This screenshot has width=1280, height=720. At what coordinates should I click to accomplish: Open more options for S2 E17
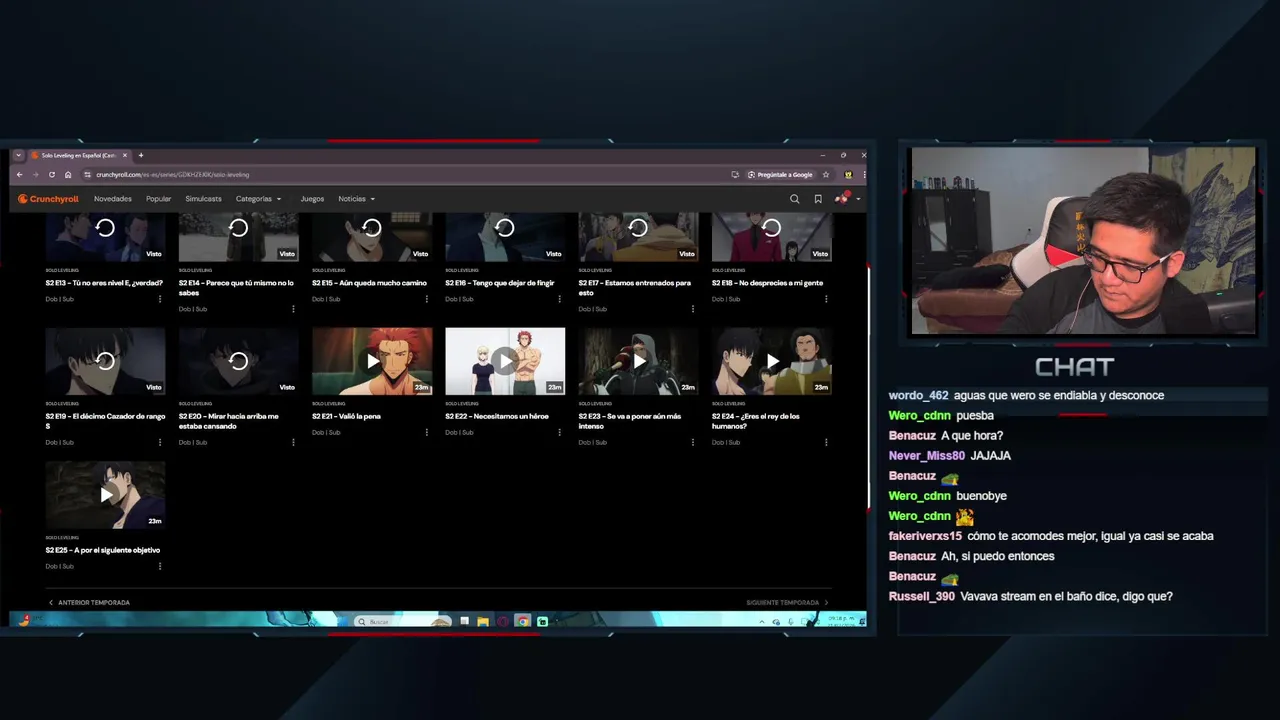693,309
